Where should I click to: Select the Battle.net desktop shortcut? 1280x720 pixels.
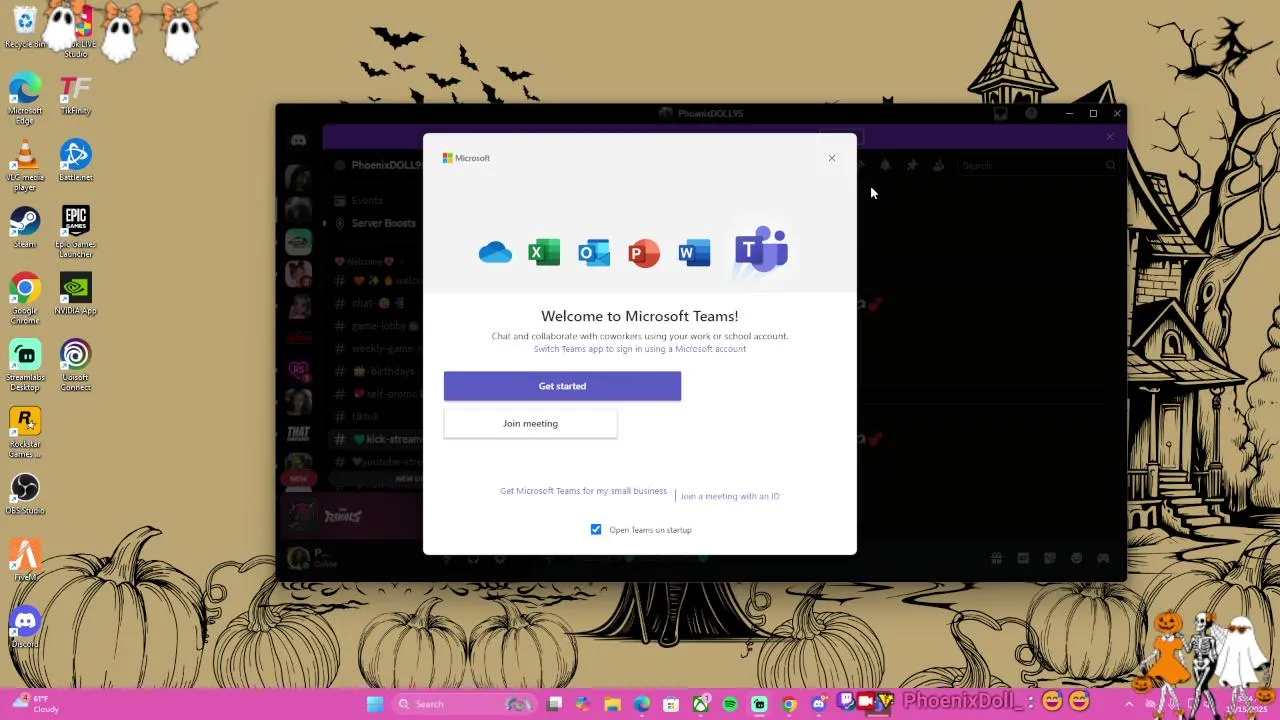(x=75, y=160)
